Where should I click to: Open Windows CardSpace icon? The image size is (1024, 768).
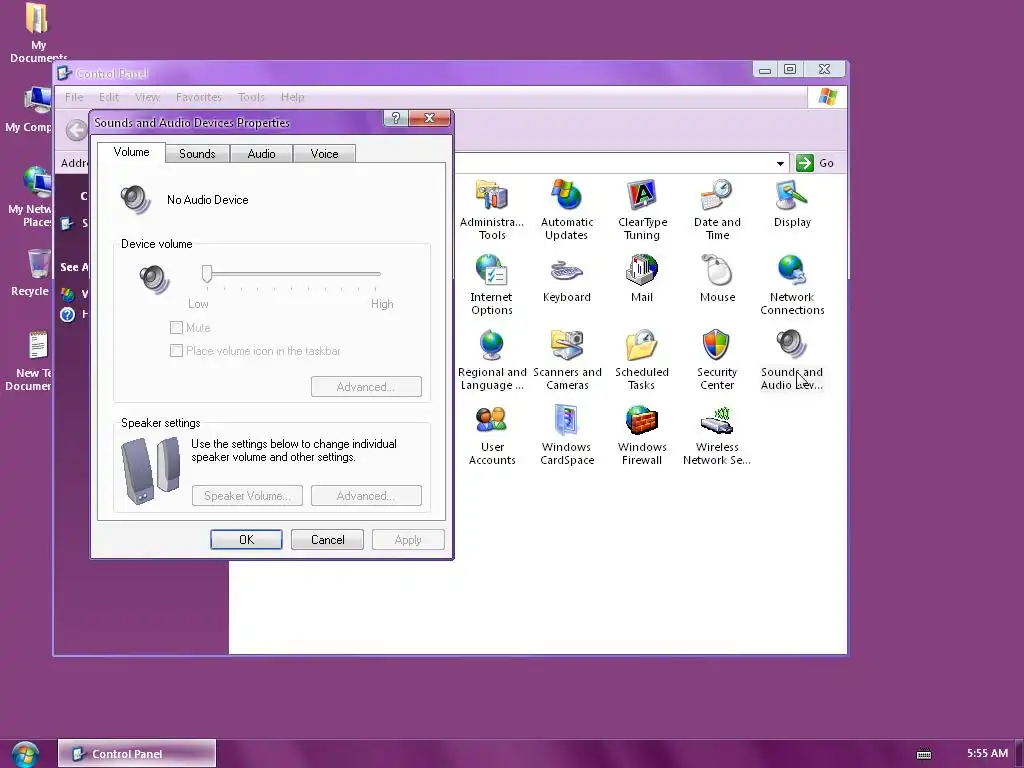click(567, 435)
